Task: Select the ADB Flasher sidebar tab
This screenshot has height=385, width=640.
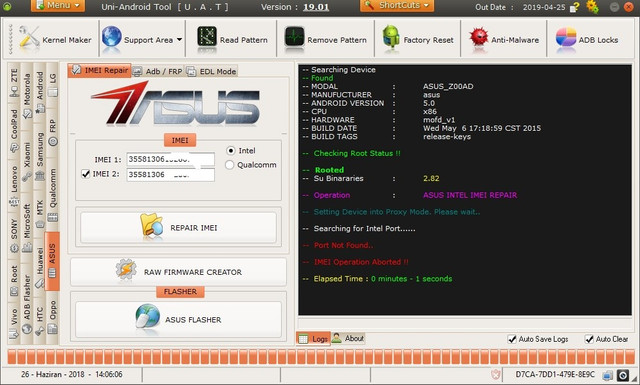Action: [x=27, y=304]
